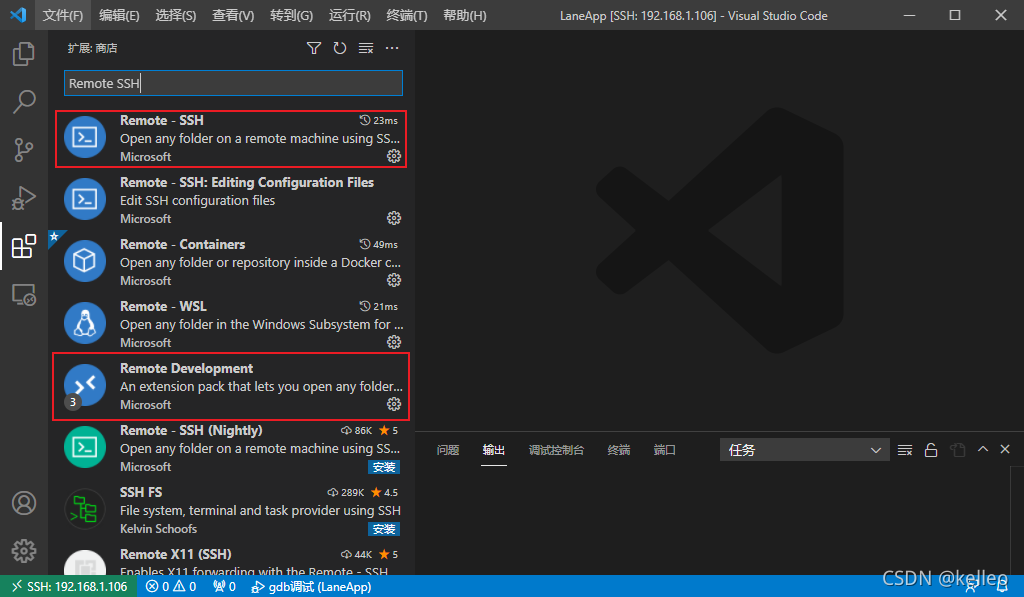Install Remote - SSH (Nightly) extension
Screen dimensions: 1024x597
(x=384, y=467)
